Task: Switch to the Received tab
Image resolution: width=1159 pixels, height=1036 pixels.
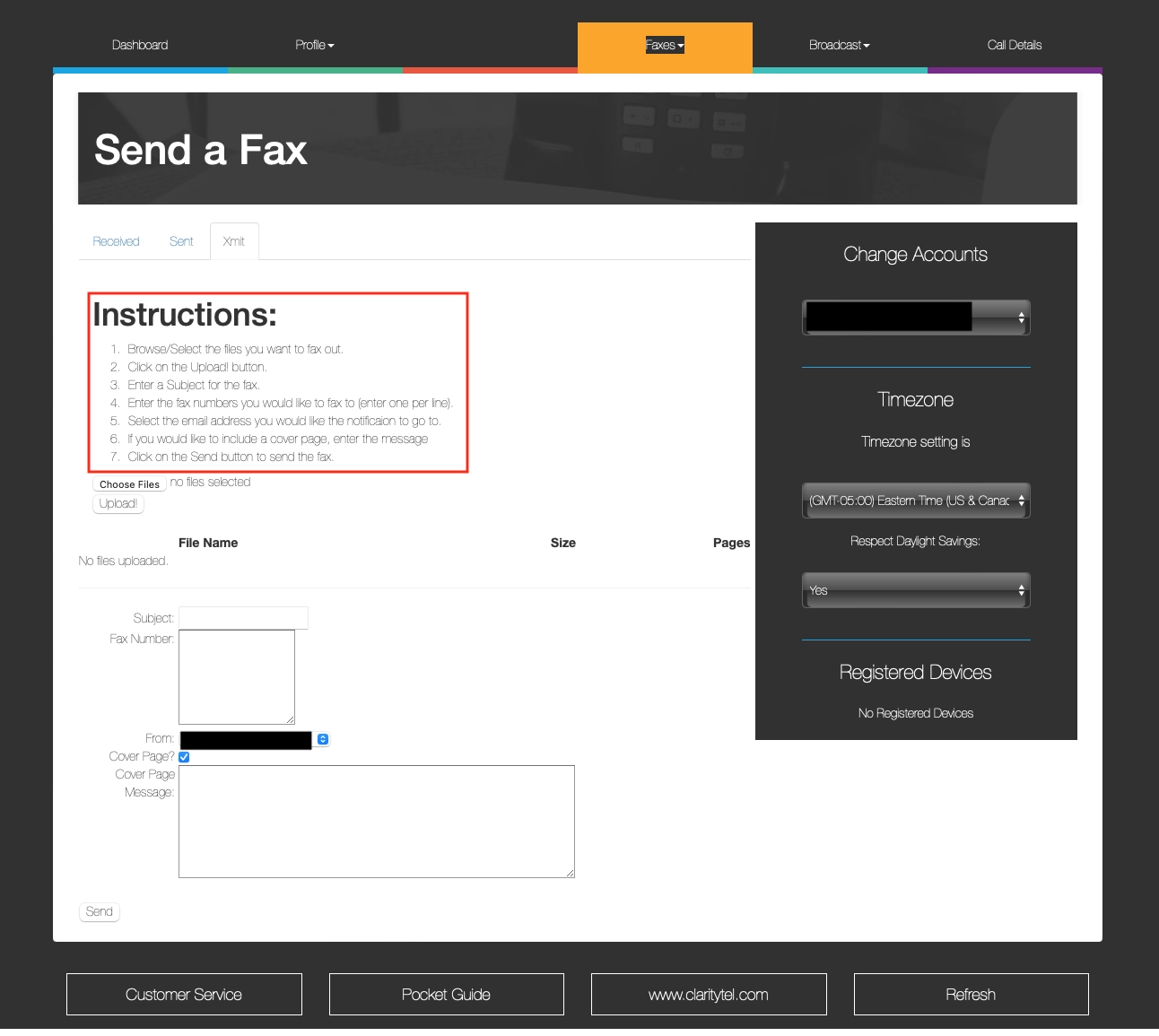Action: (116, 241)
